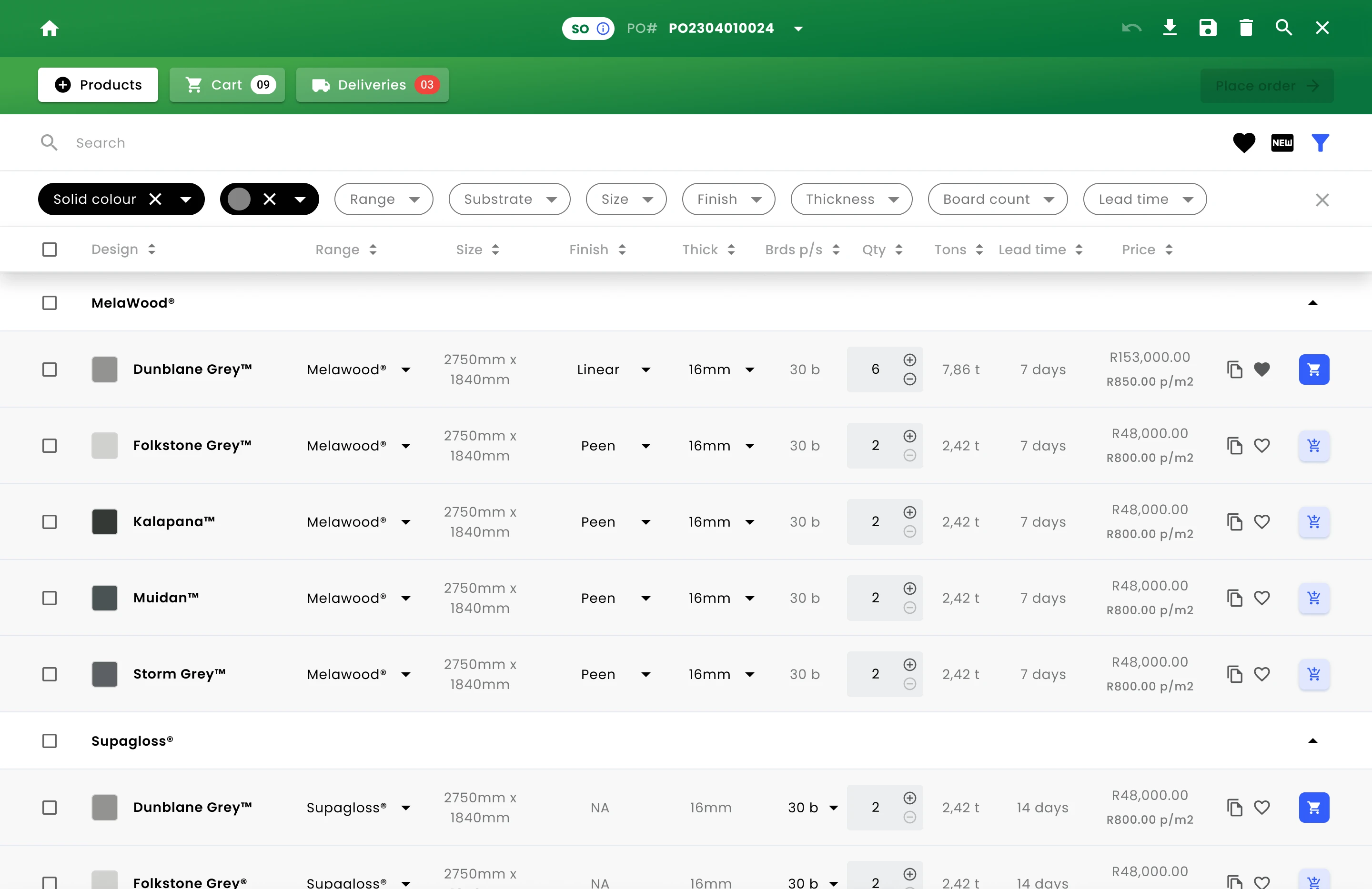This screenshot has height=889, width=1372.
Task: Download the purchase order
Action: coord(1170,28)
